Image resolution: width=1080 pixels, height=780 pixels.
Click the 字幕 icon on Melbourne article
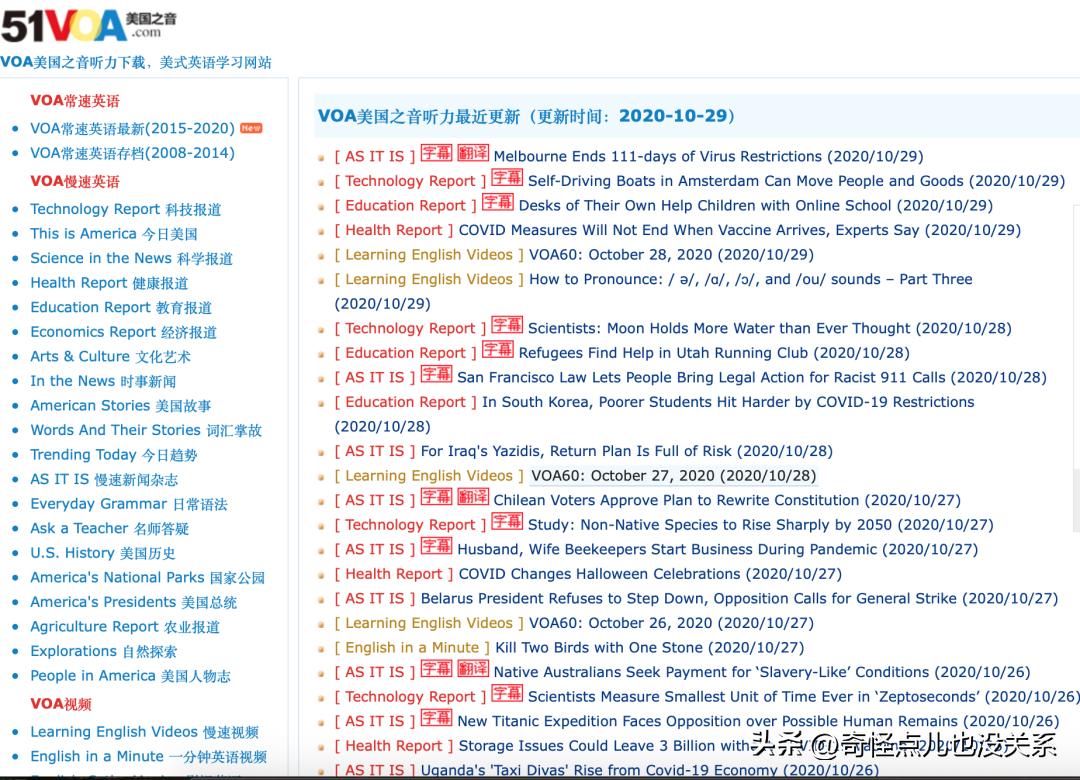click(x=436, y=156)
